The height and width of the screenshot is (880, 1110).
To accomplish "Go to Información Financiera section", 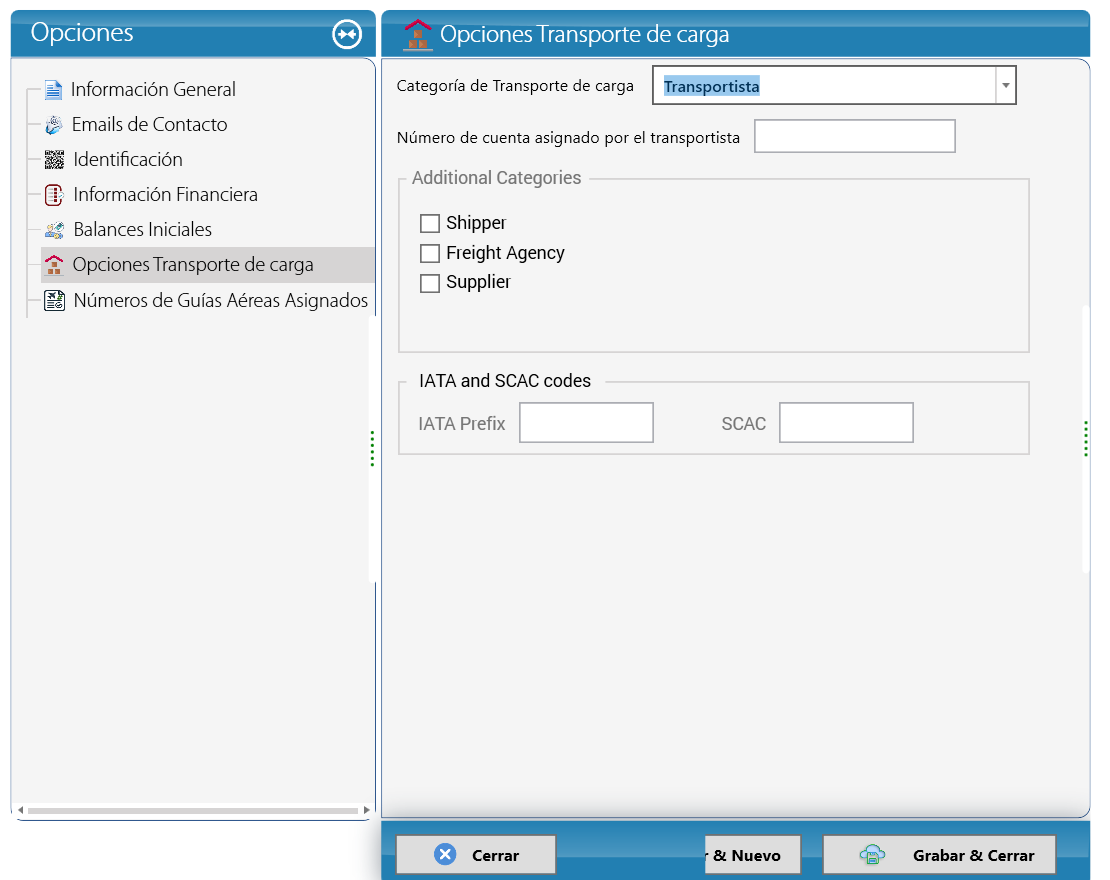I will click(x=165, y=195).
